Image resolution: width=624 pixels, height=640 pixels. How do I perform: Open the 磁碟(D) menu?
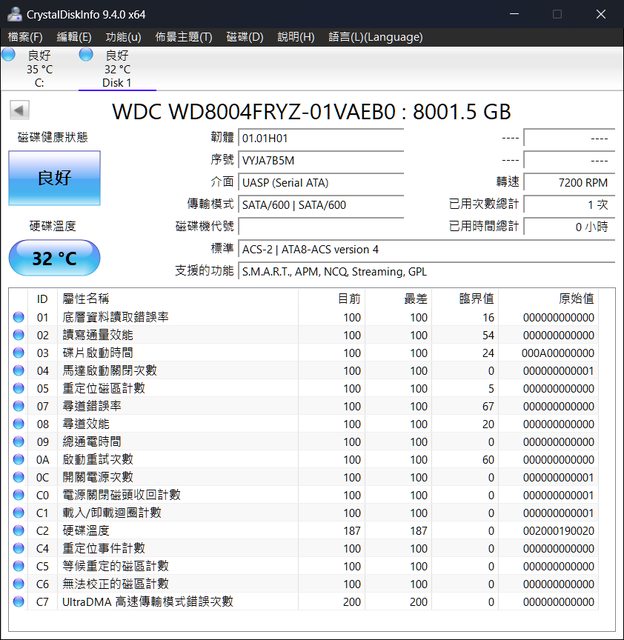tap(245, 37)
